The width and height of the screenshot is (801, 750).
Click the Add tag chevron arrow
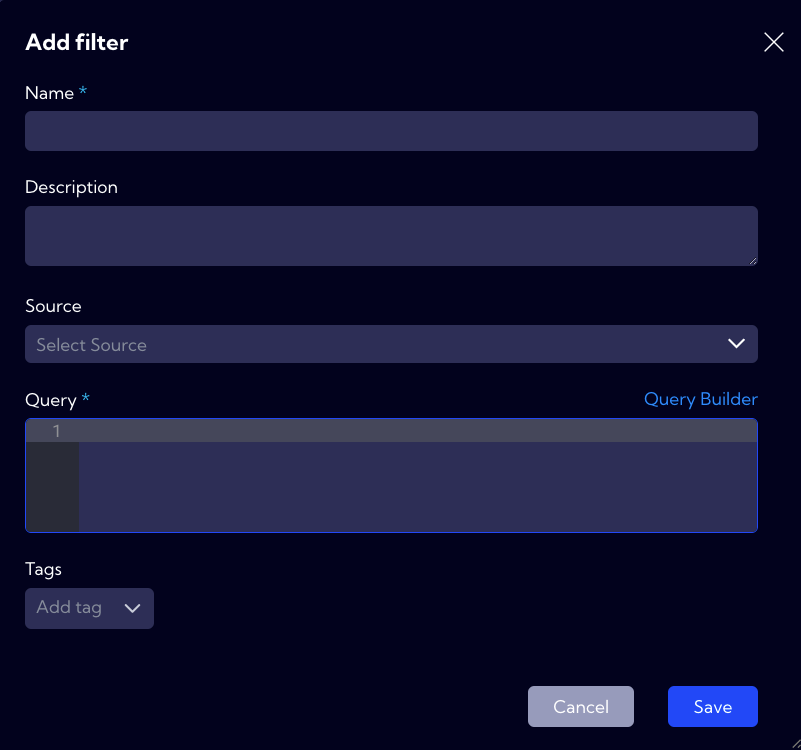[132, 608]
